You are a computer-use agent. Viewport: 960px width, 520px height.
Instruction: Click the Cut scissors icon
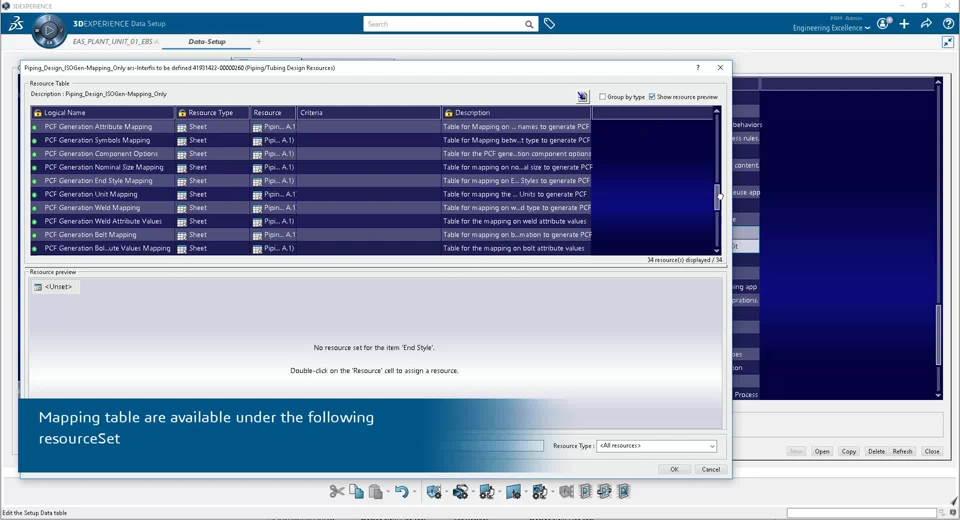[x=337, y=491]
